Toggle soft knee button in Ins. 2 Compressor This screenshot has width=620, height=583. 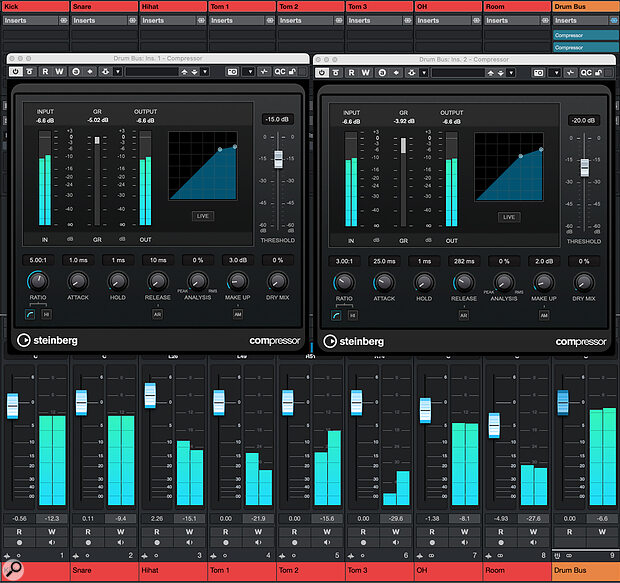(x=336, y=316)
